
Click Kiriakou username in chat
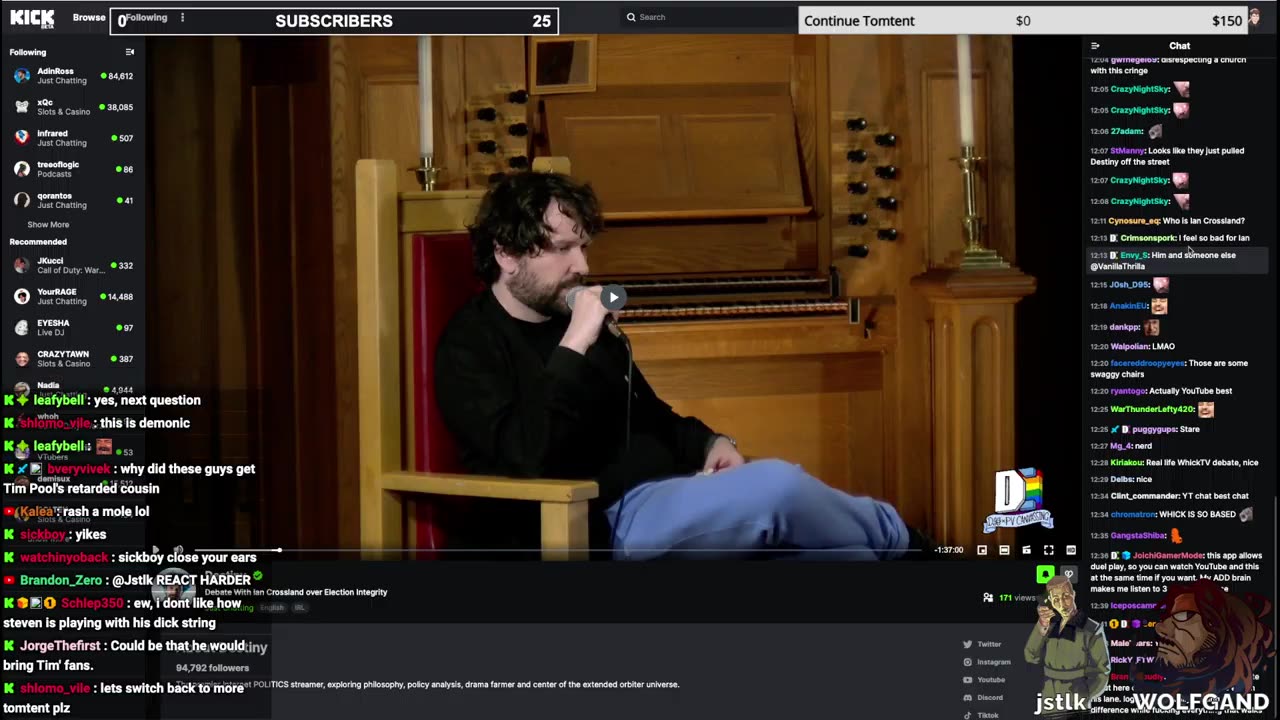pyautogui.click(x=1128, y=463)
